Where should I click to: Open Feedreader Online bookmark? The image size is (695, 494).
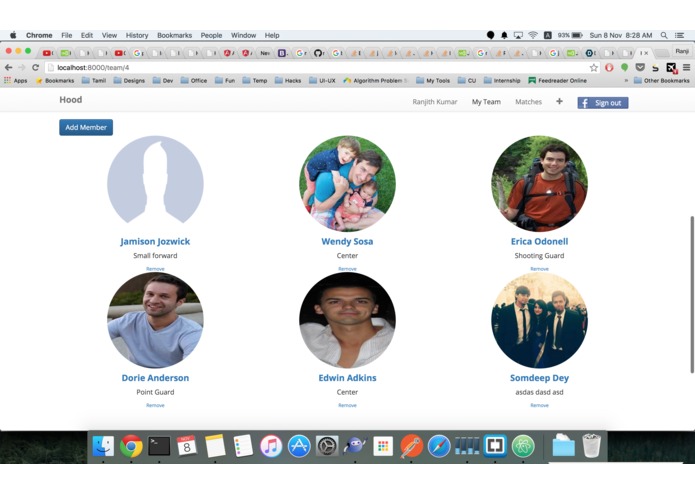557,81
